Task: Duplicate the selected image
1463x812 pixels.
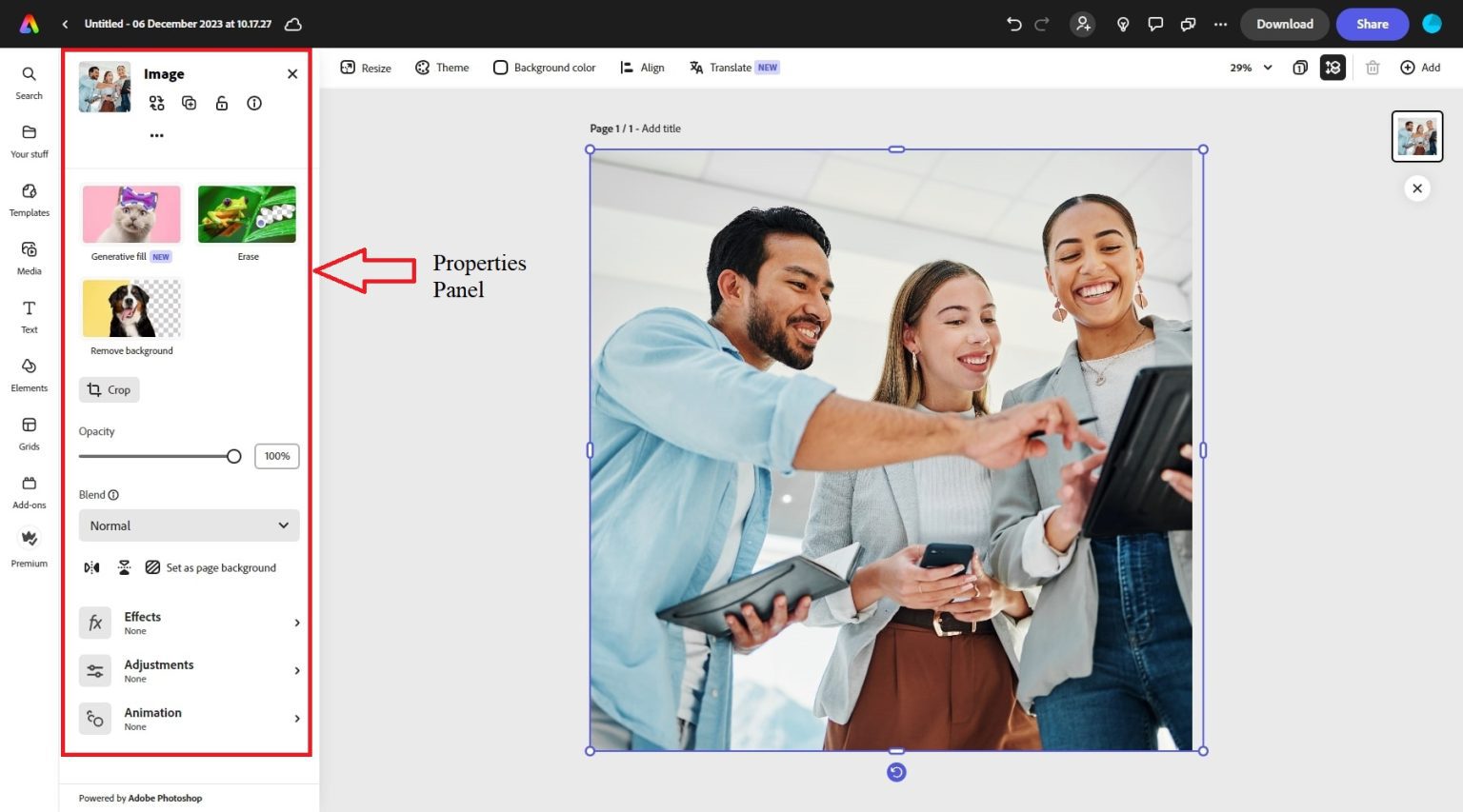Action: point(189,103)
